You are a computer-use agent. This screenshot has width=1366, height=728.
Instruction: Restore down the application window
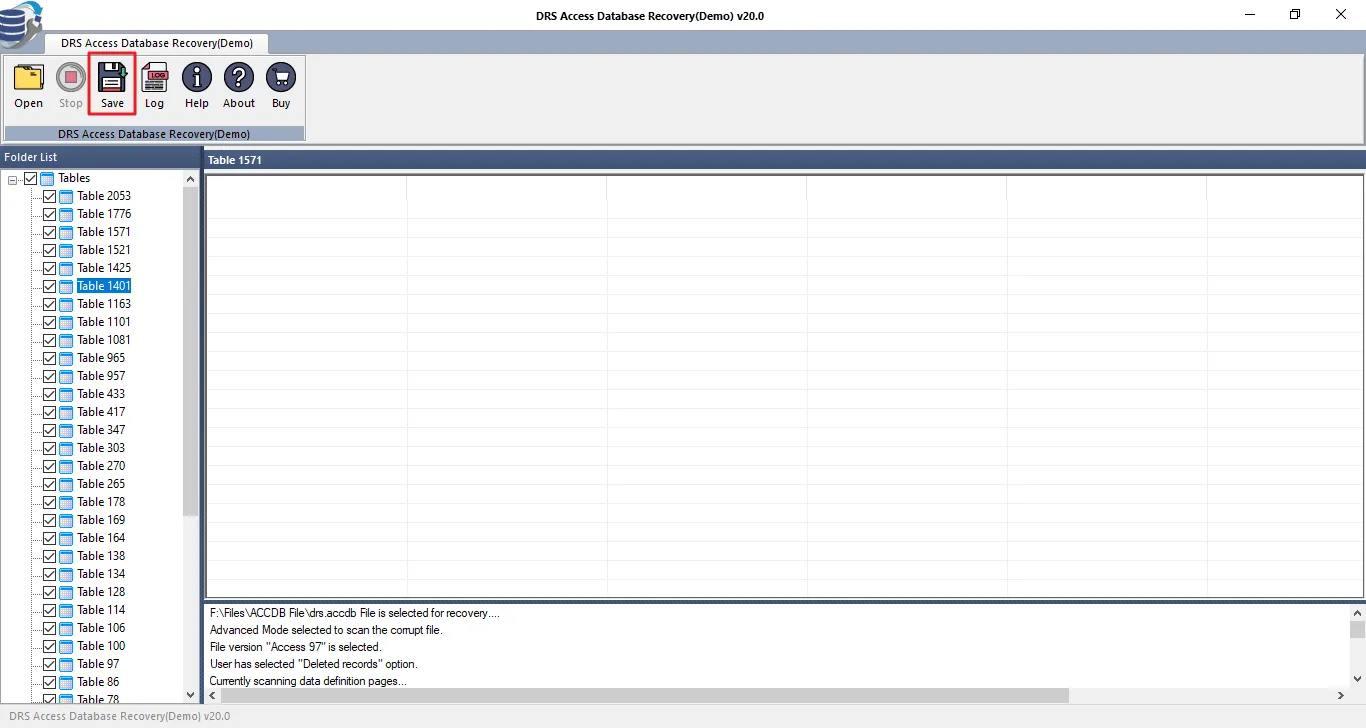1295,14
